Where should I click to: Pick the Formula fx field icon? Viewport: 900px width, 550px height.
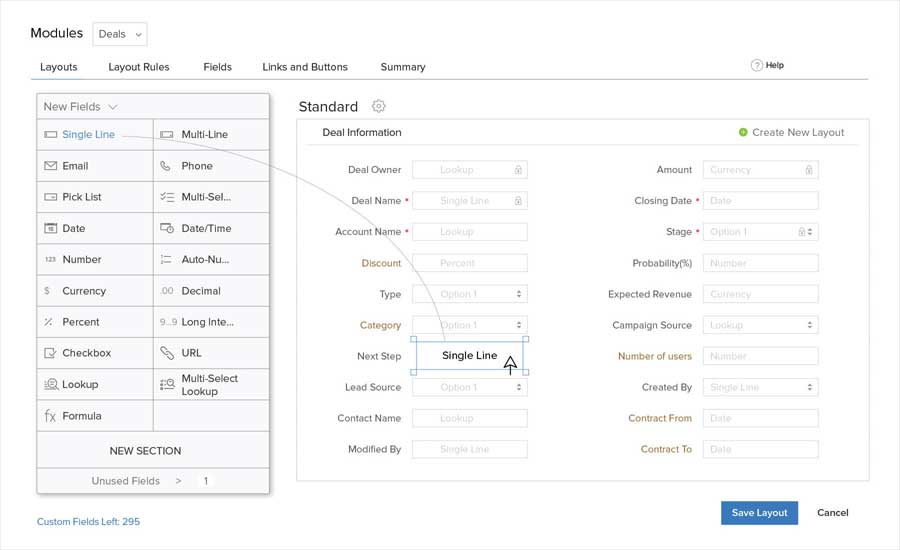[50, 416]
